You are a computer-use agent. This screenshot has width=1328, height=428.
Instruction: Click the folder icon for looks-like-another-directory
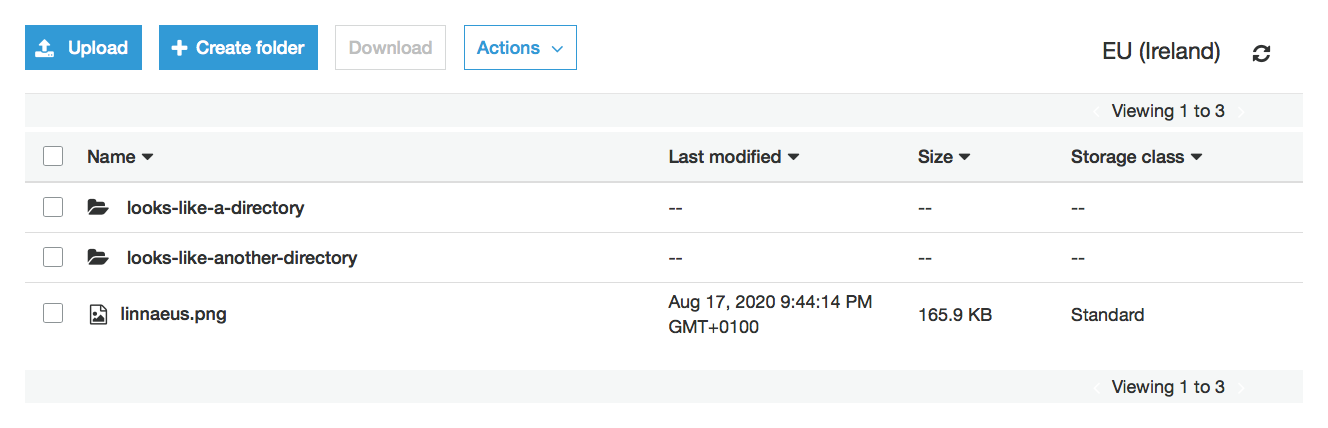click(97, 258)
